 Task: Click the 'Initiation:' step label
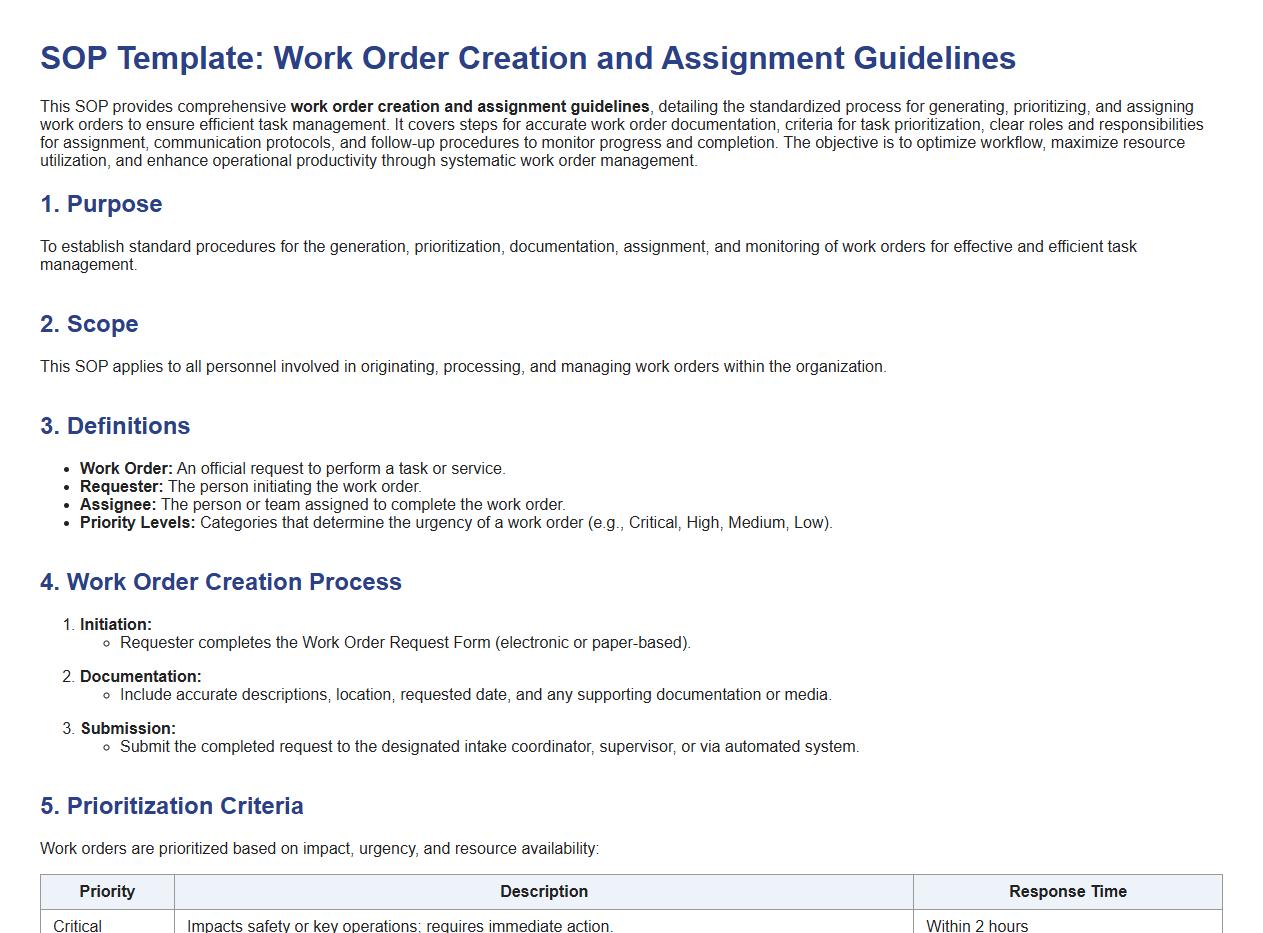click(x=116, y=625)
